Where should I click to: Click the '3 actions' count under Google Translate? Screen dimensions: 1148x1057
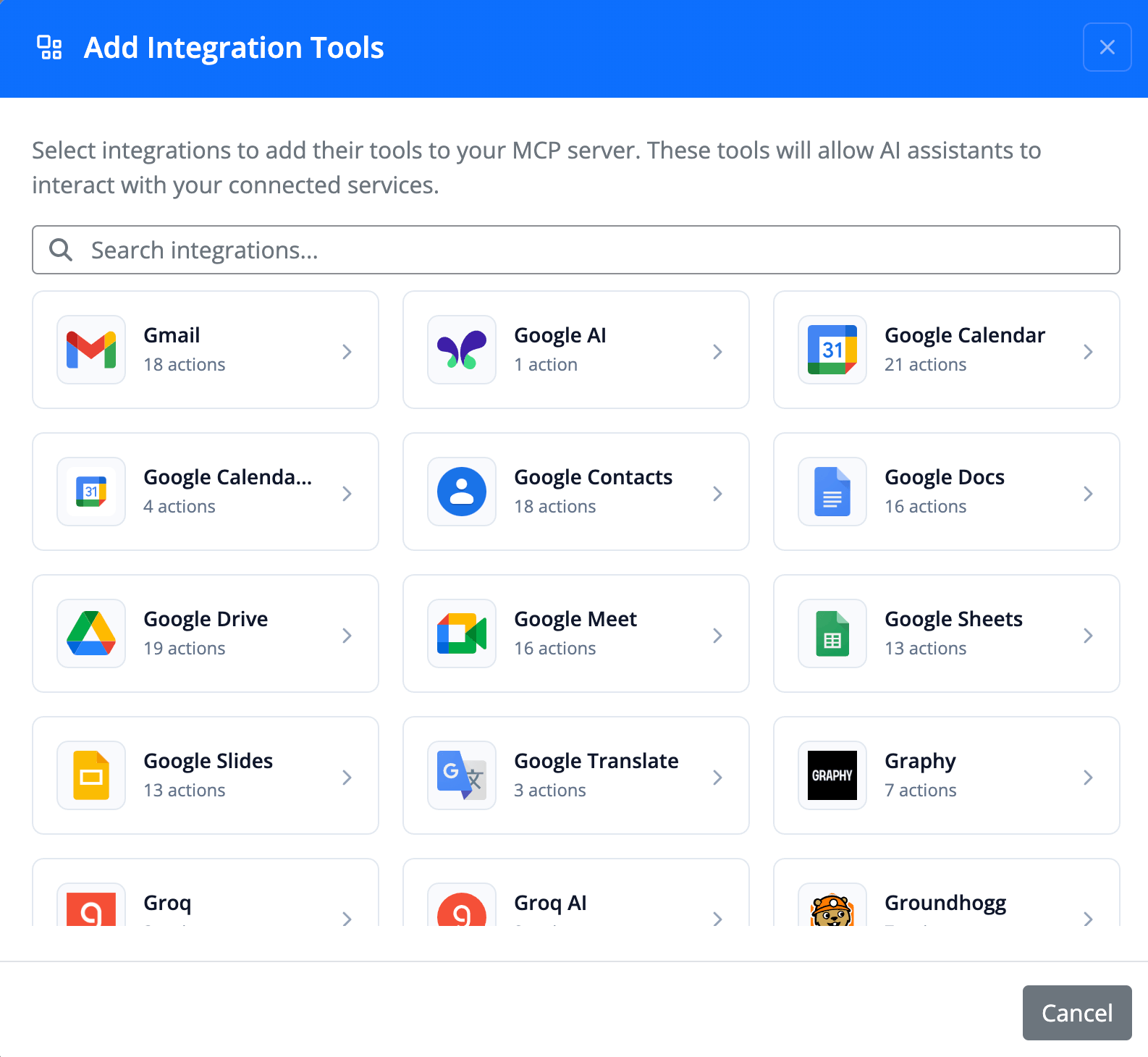550,790
